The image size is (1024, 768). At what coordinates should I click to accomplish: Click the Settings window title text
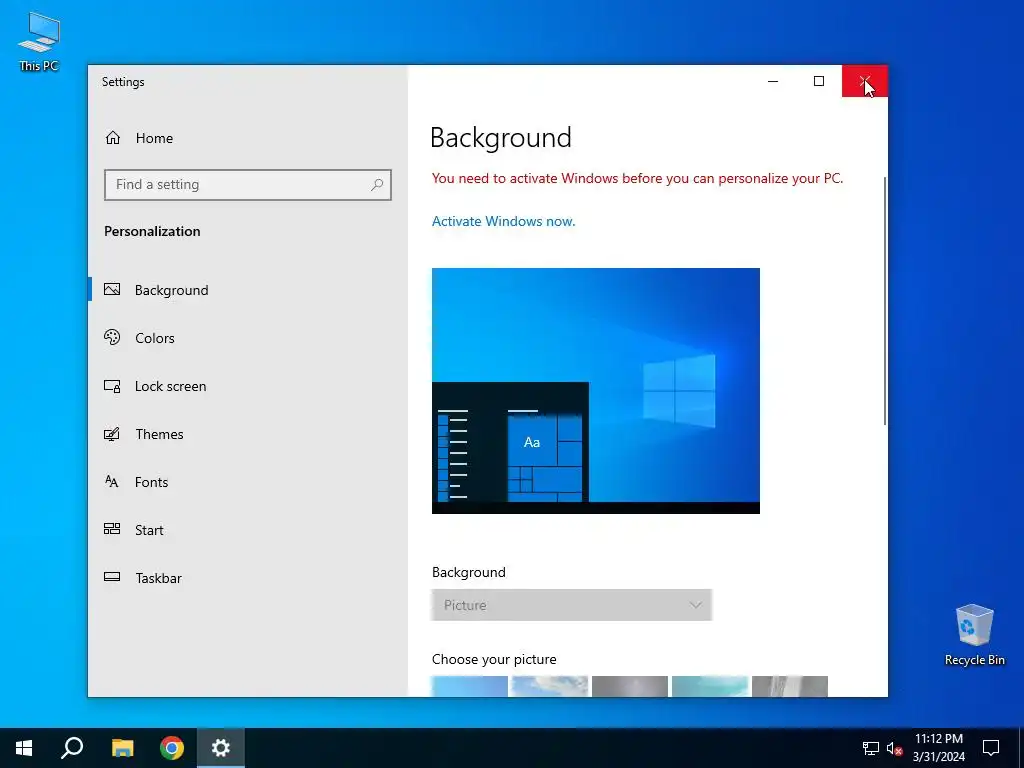click(x=123, y=82)
